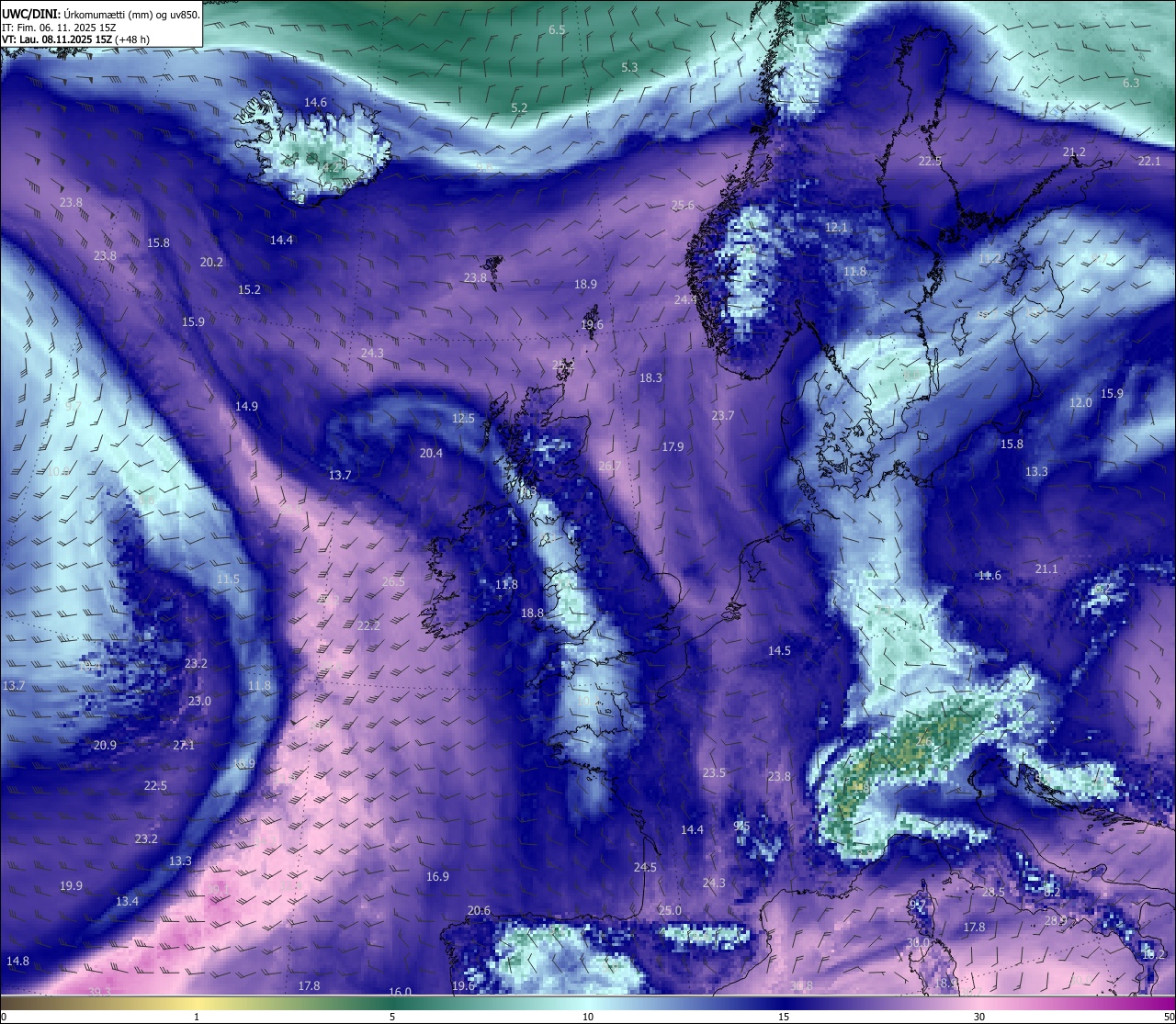The image size is (1176, 1024).
Task: Click the 6.5 value label on the map
Action: tap(557, 30)
